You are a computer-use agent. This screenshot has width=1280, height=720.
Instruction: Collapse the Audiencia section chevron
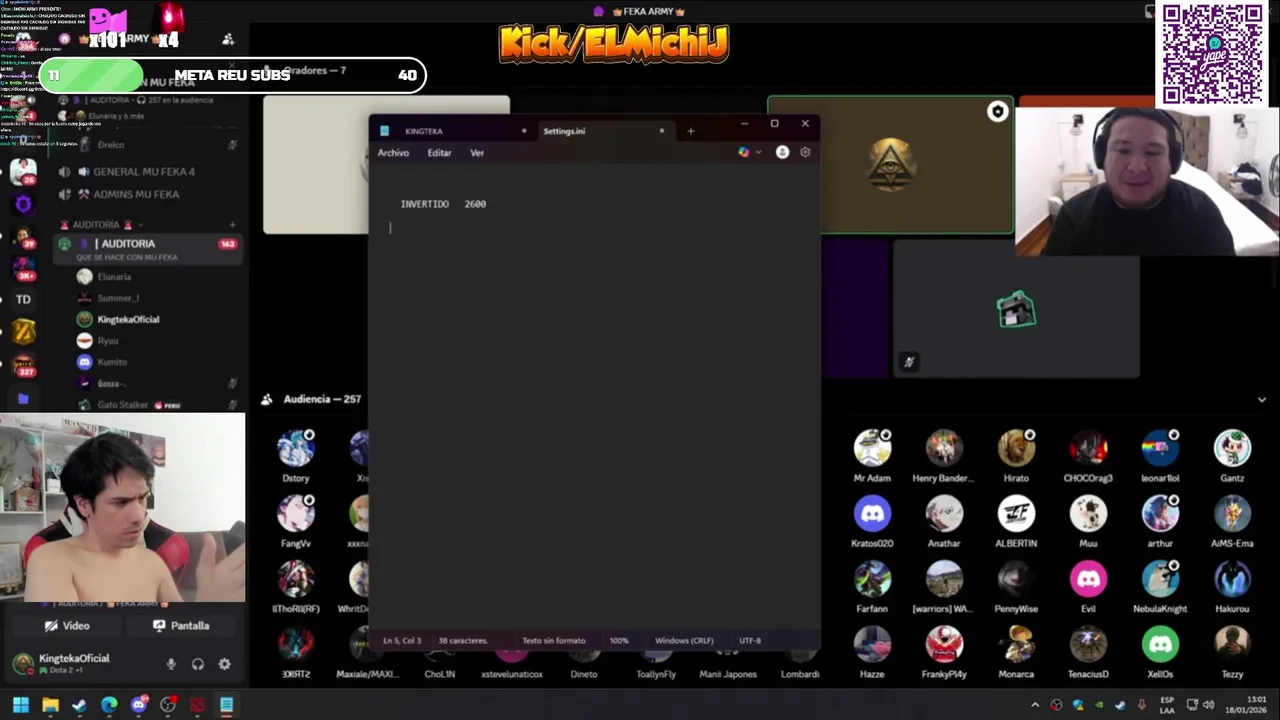(1261, 400)
